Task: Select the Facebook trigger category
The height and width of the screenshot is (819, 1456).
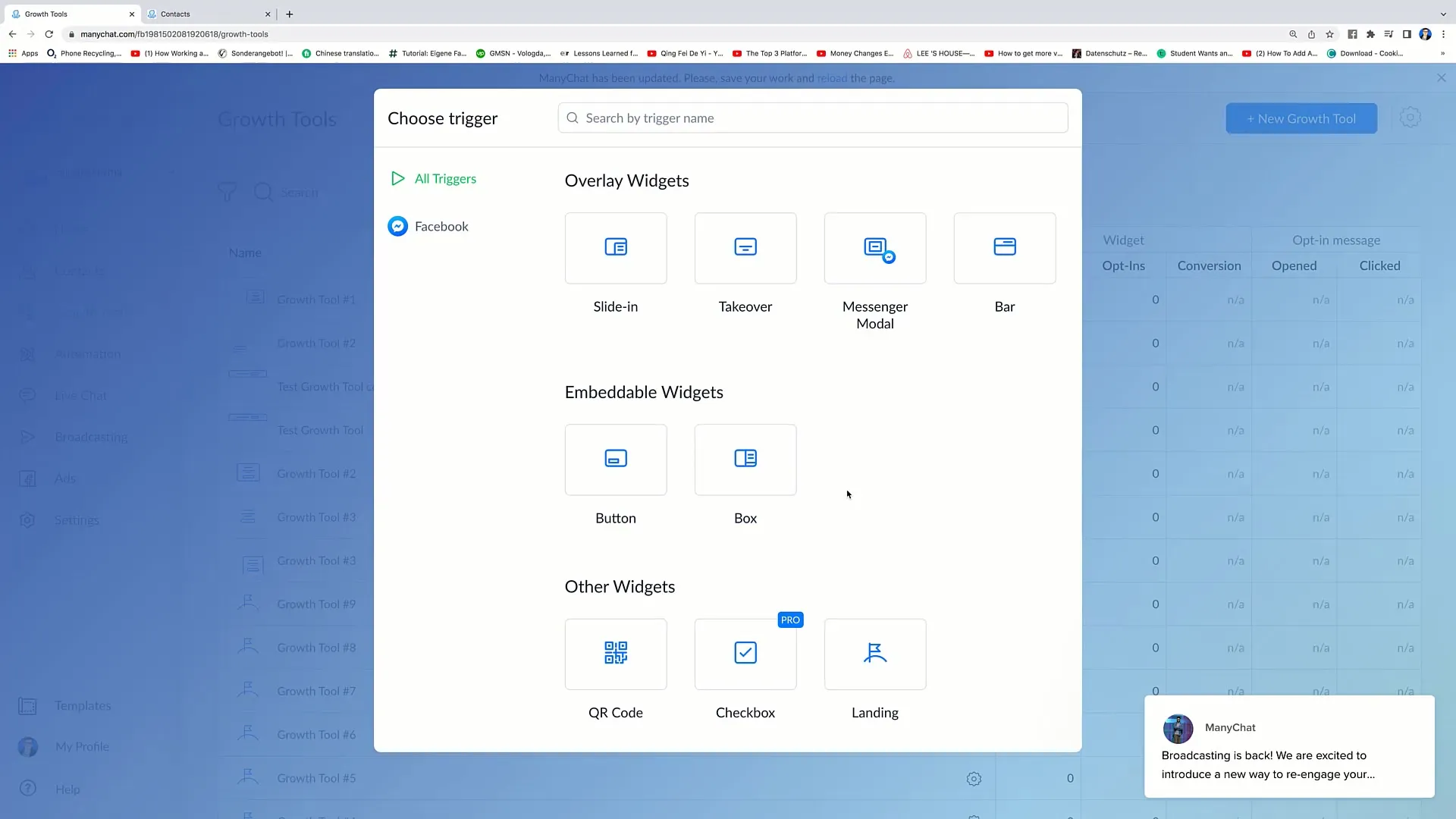Action: tap(442, 226)
